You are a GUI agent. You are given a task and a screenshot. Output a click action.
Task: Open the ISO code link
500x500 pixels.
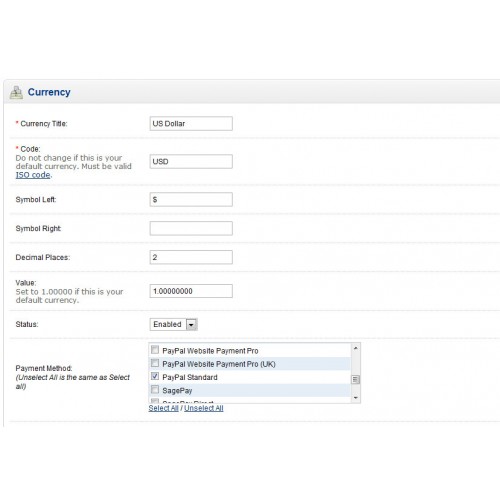coord(33,175)
